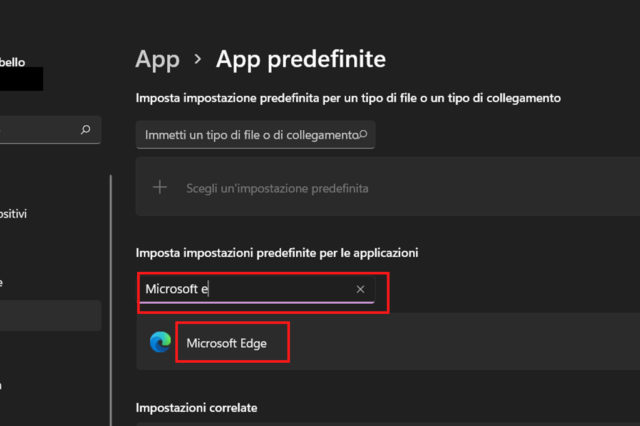The image size is (640, 426).
Task: Click the sidebar vertical scrollbar
Action: pyautogui.click(x=111, y=300)
